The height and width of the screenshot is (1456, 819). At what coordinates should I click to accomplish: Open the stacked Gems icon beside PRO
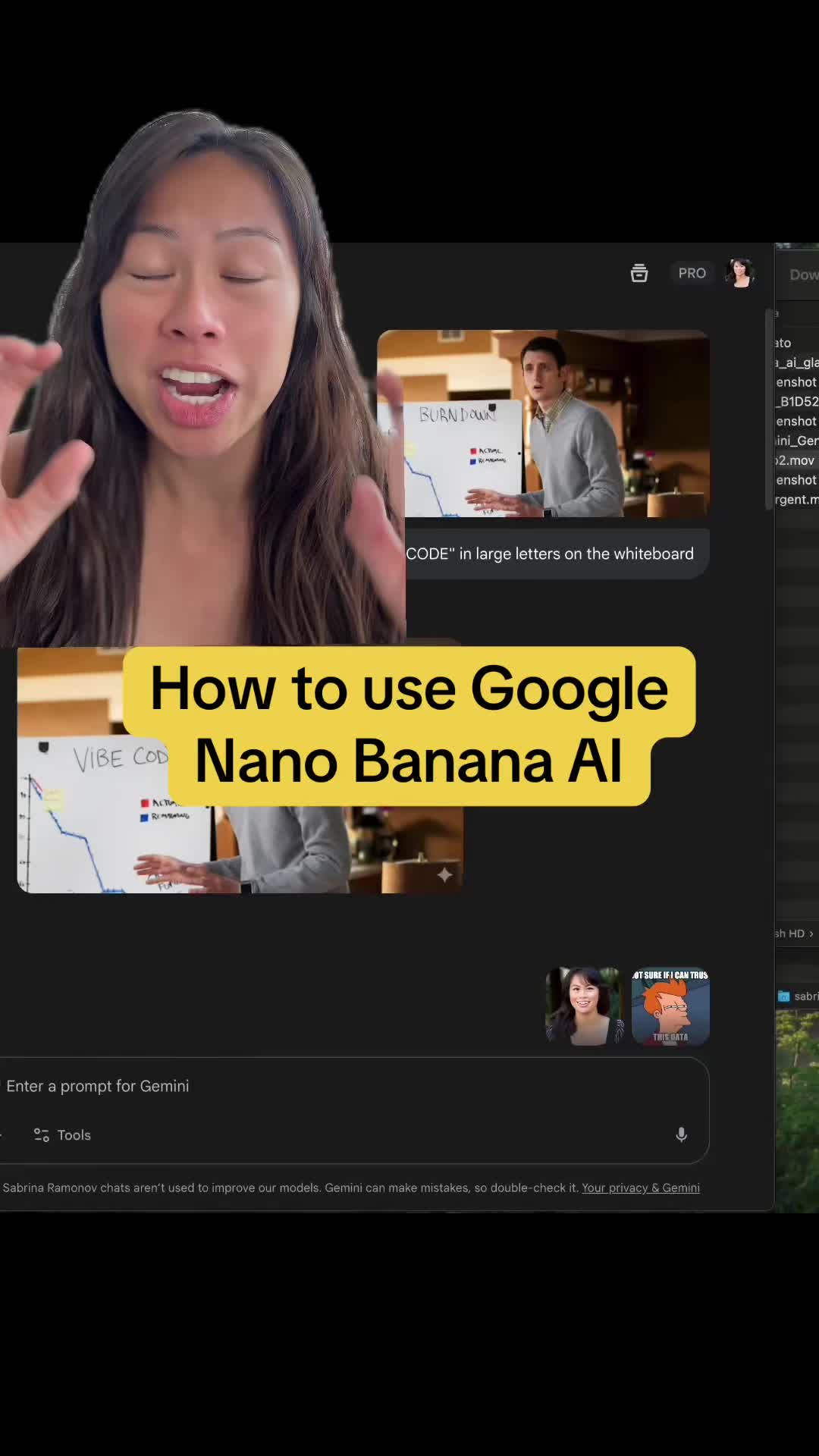(639, 273)
